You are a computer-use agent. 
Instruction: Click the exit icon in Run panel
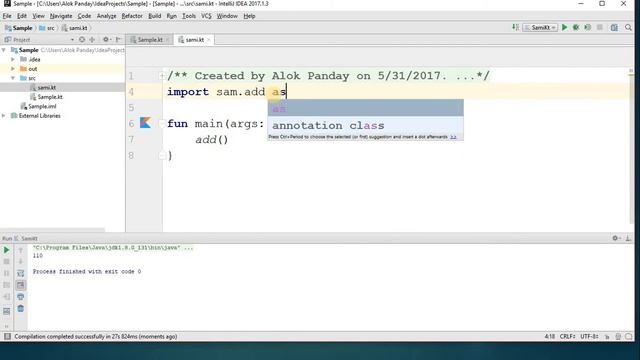tap(6, 297)
